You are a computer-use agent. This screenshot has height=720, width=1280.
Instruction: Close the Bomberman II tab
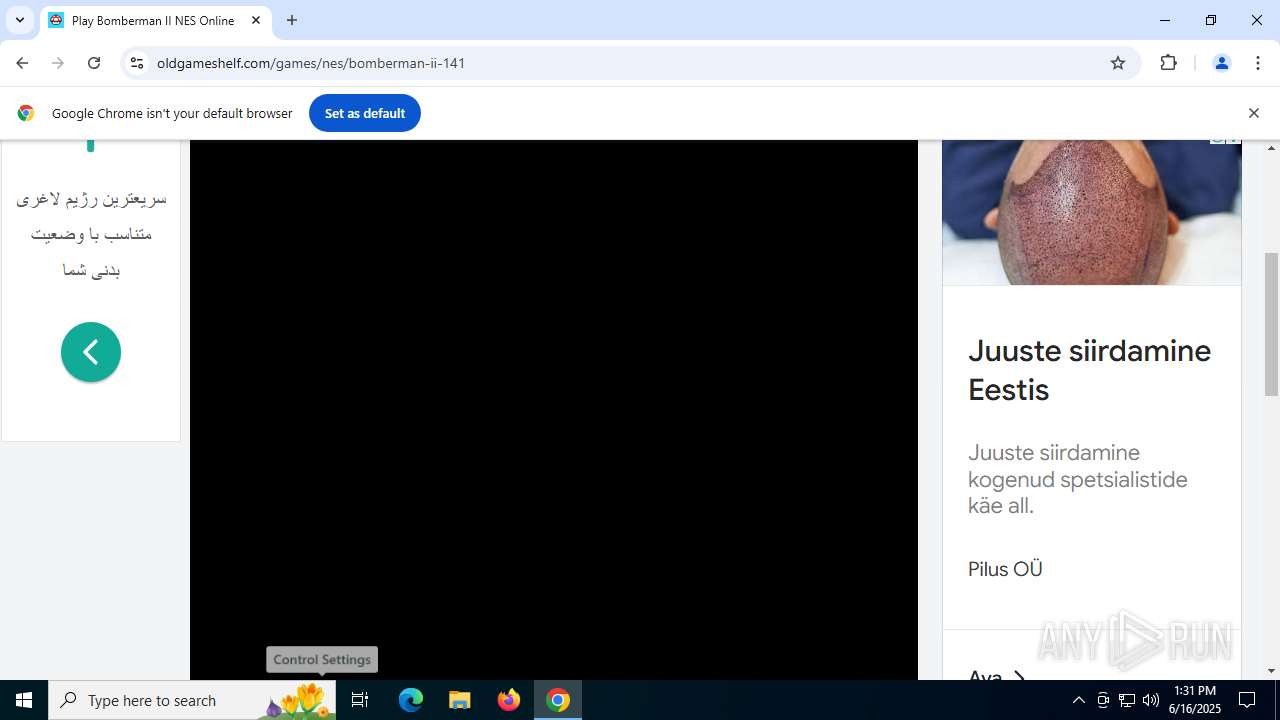pos(255,20)
